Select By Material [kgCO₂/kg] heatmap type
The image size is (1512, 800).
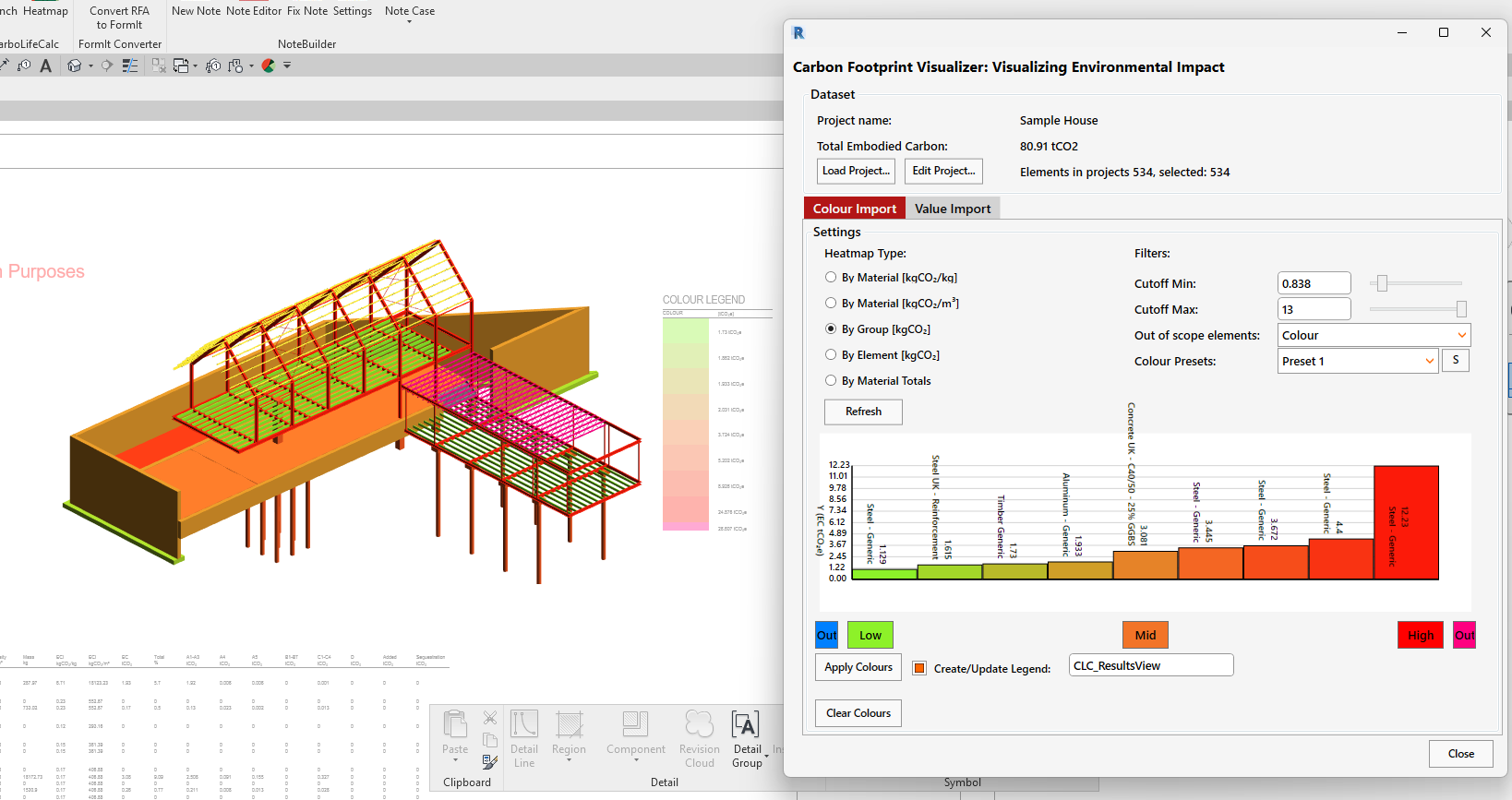pos(831,278)
